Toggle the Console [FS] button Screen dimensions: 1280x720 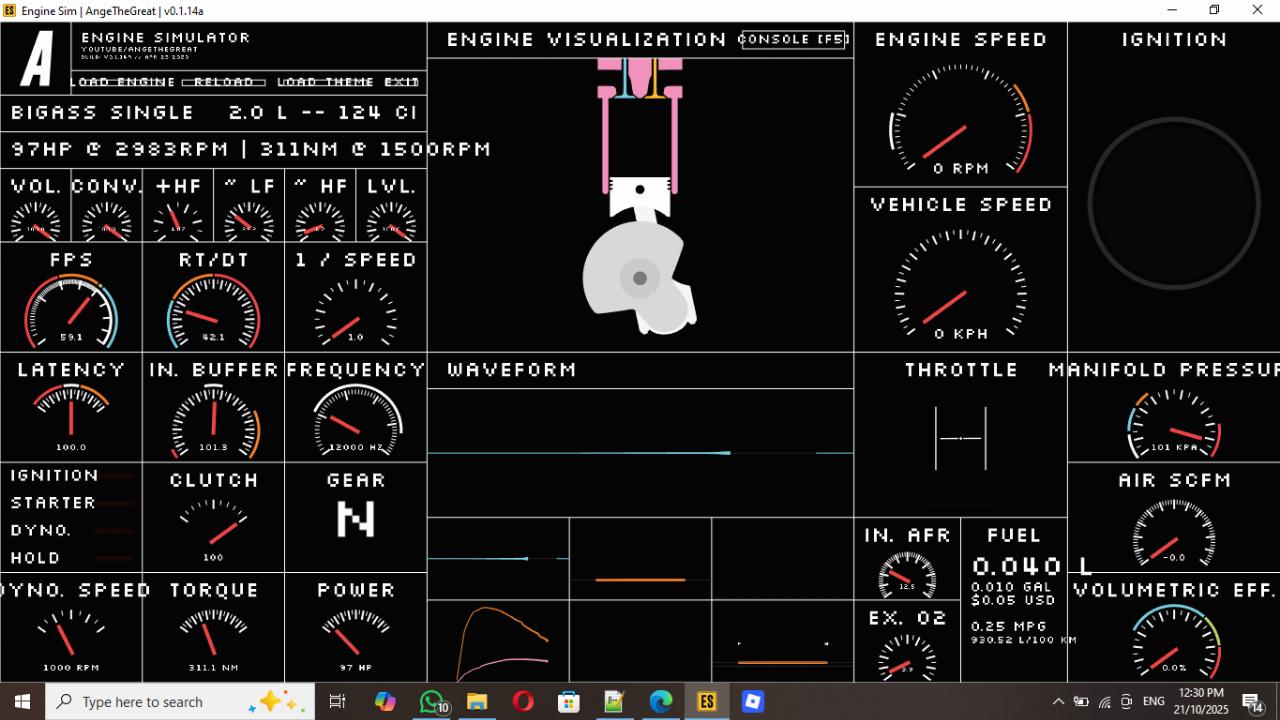[794, 39]
